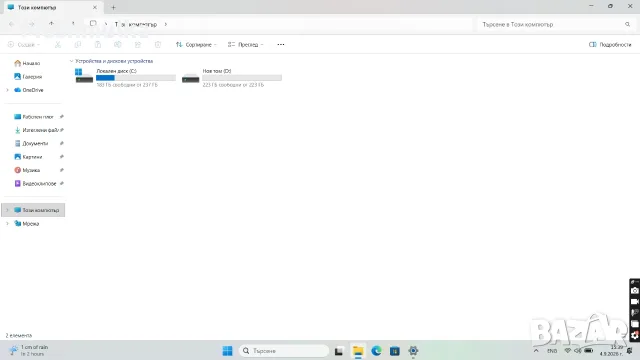The width and height of the screenshot is (640, 360).
Task: Click the Rename icon in toolbar
Action: tap(118, 44)
